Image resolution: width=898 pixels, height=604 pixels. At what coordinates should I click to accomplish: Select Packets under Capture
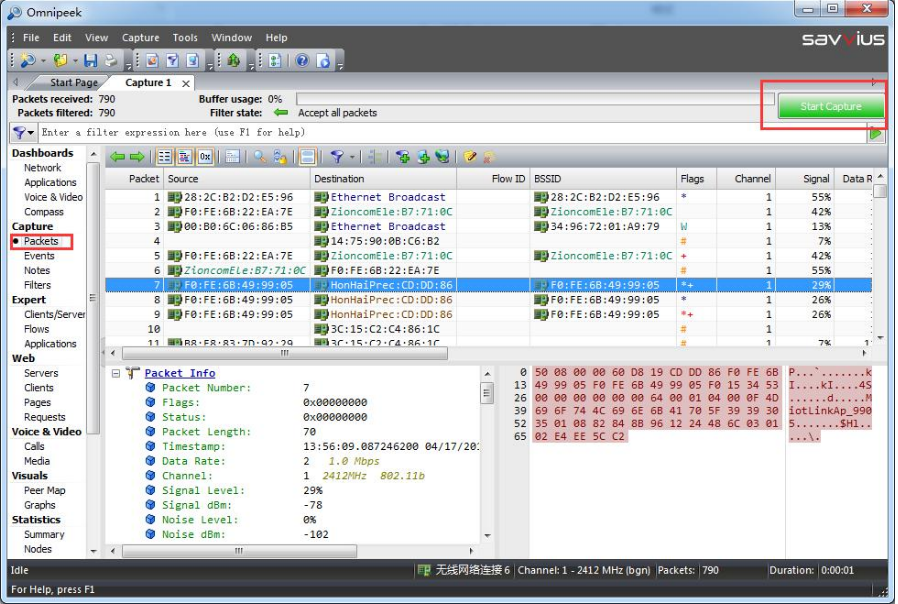click(x=41, y=241)
